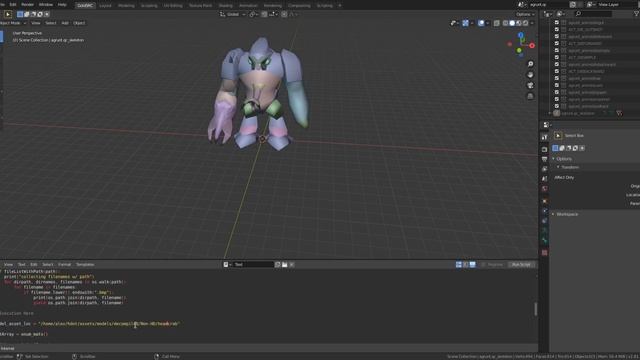Select the Select Box tool icon in viewport header
640x360 pixels.
pos(8,14)
